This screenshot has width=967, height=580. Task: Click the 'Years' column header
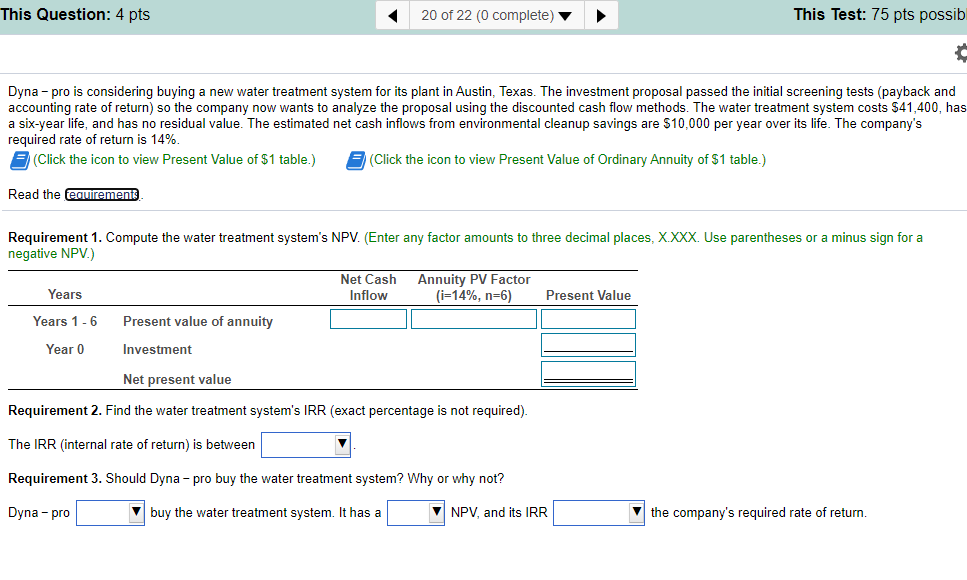(65, 294)
